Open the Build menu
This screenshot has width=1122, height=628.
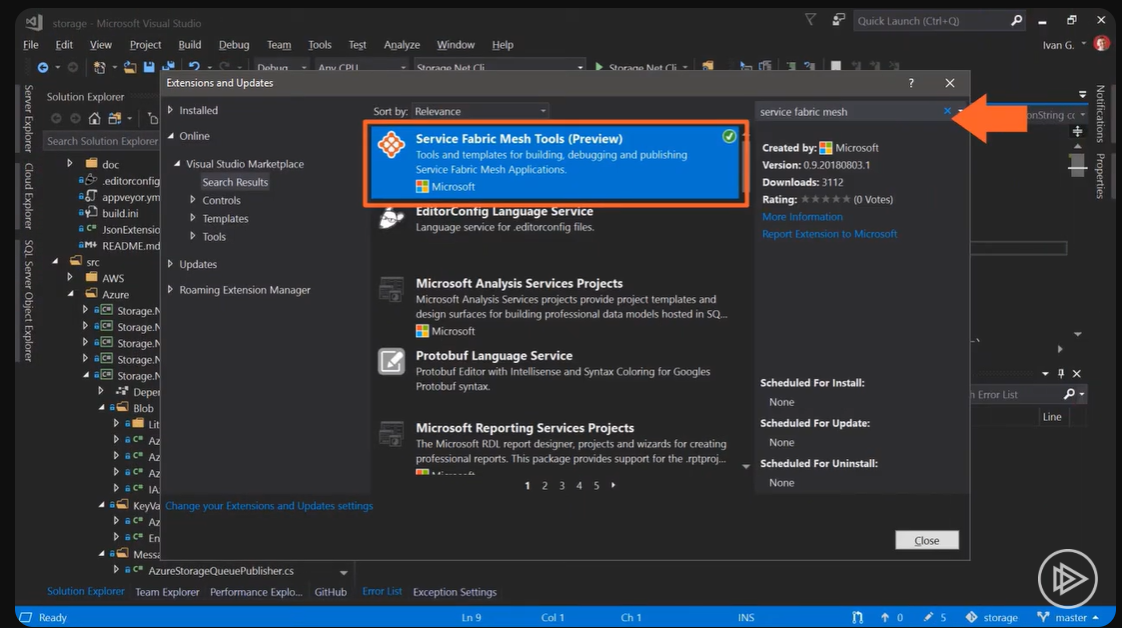pyautogui.click(x=190, y=44)
